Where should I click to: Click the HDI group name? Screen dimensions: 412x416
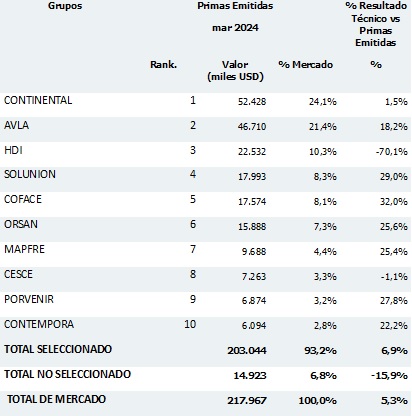click(13, 150)
